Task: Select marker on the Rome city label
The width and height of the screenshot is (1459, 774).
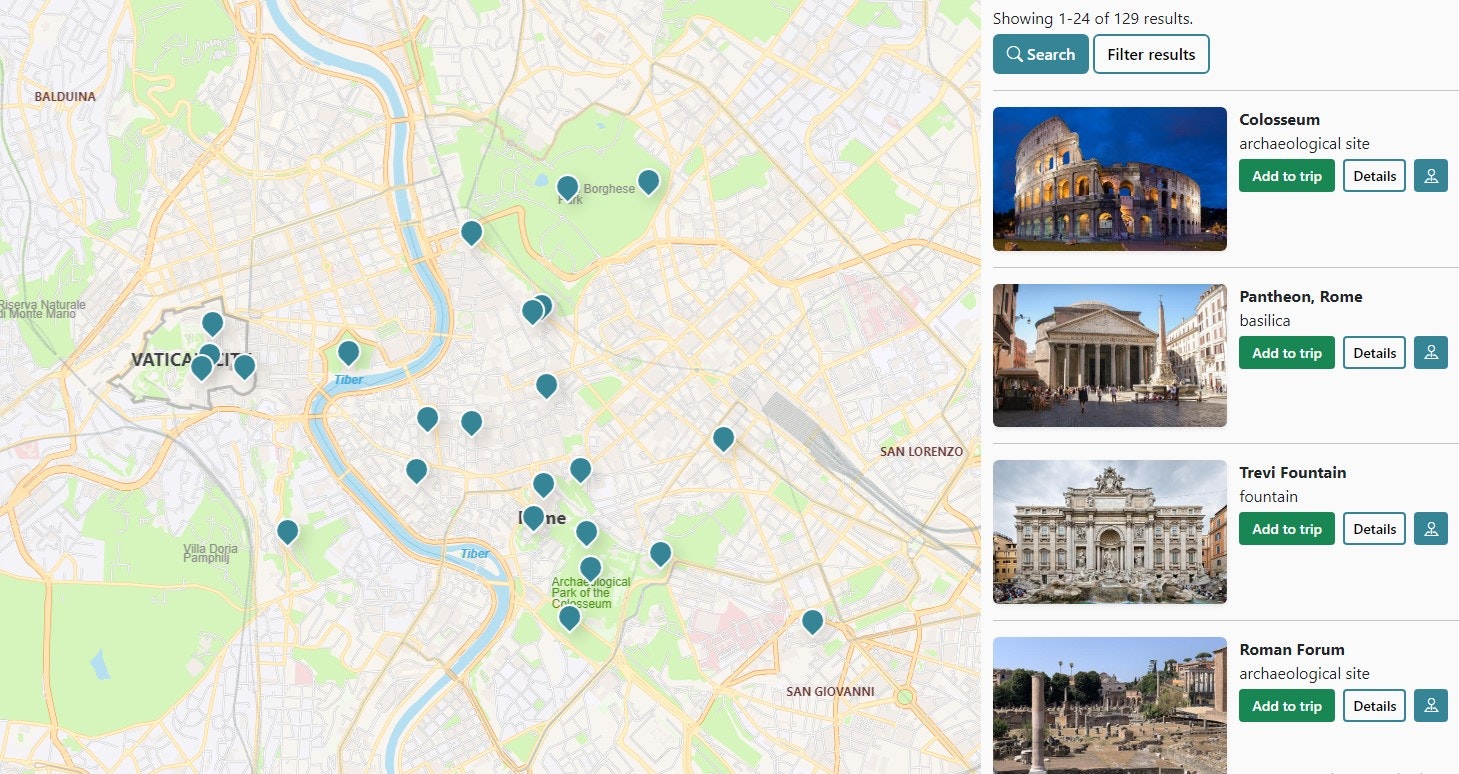Action: click(x=534, y=518)
